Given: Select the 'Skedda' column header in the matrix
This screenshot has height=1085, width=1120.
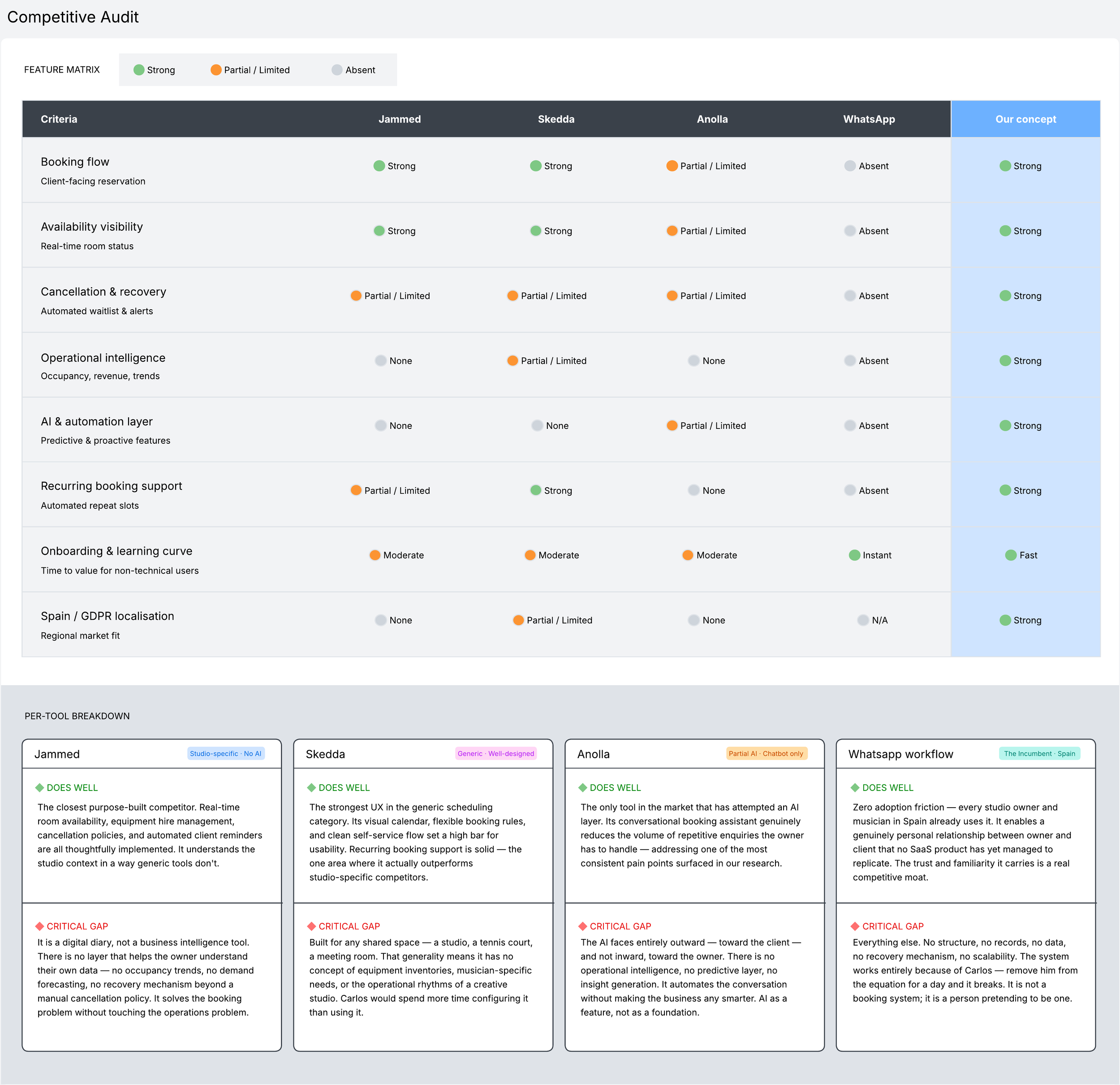Looking at the screenshot, I should pos(556,119).
